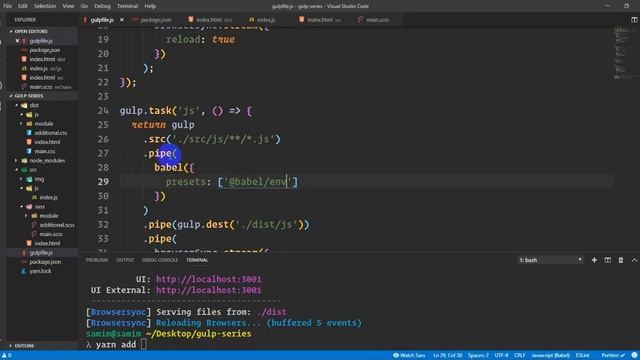The width and height of the screenshot is (640, 360).
Task: Close the gulpfile.js editor tab
Action: point(122,20)
